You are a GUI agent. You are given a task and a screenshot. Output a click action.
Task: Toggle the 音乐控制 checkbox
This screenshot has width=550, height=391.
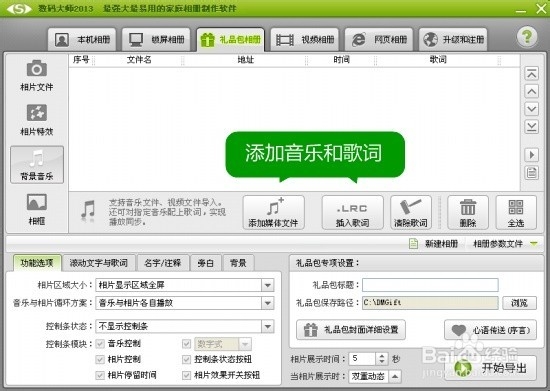[x=100, y=344]
